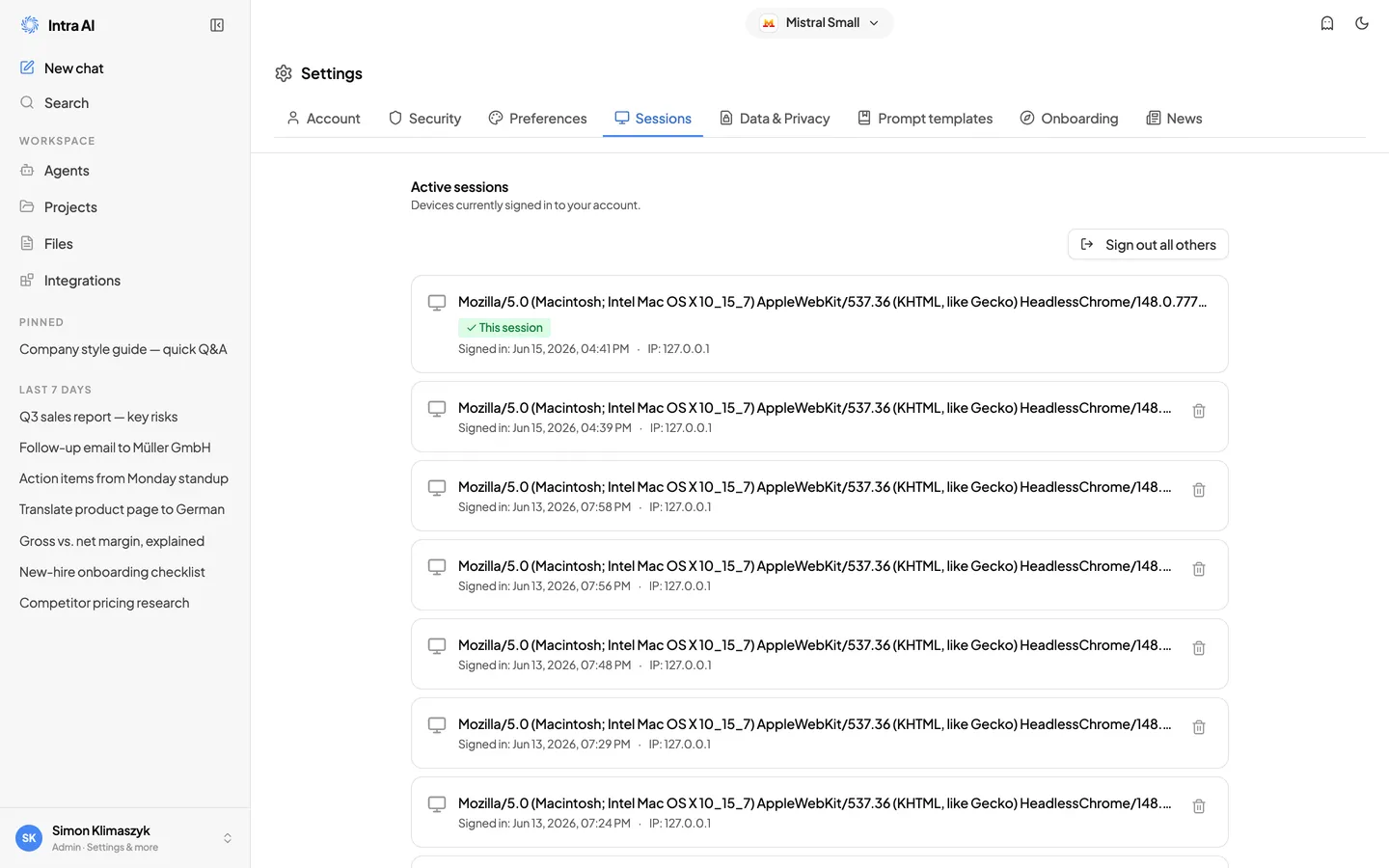Delete the session signed in at 04:39 PM
Viewport: 1389px width, 868px height.
tap(1199, 411)
